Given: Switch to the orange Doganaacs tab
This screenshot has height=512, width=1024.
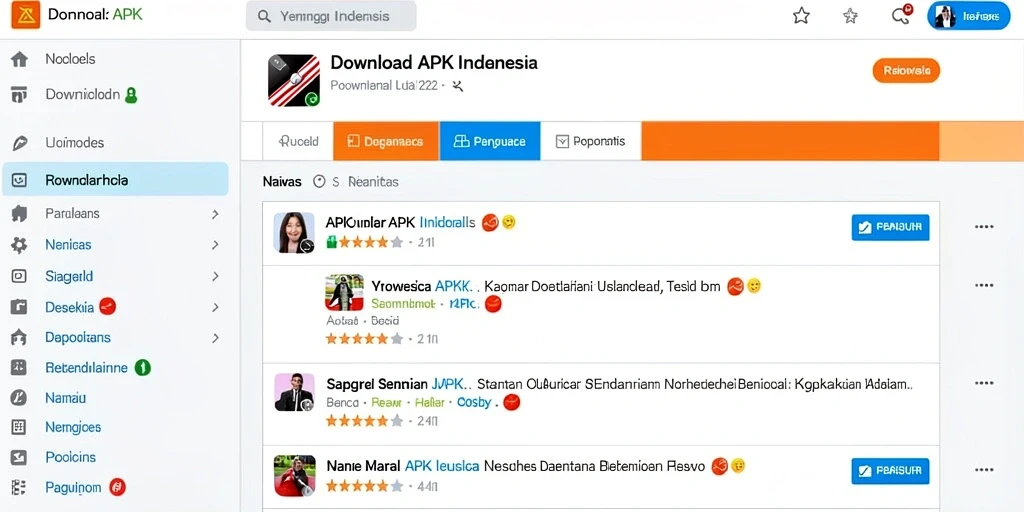Looking at the screenshot, I should pyautogui.click(x=386, y=141).
